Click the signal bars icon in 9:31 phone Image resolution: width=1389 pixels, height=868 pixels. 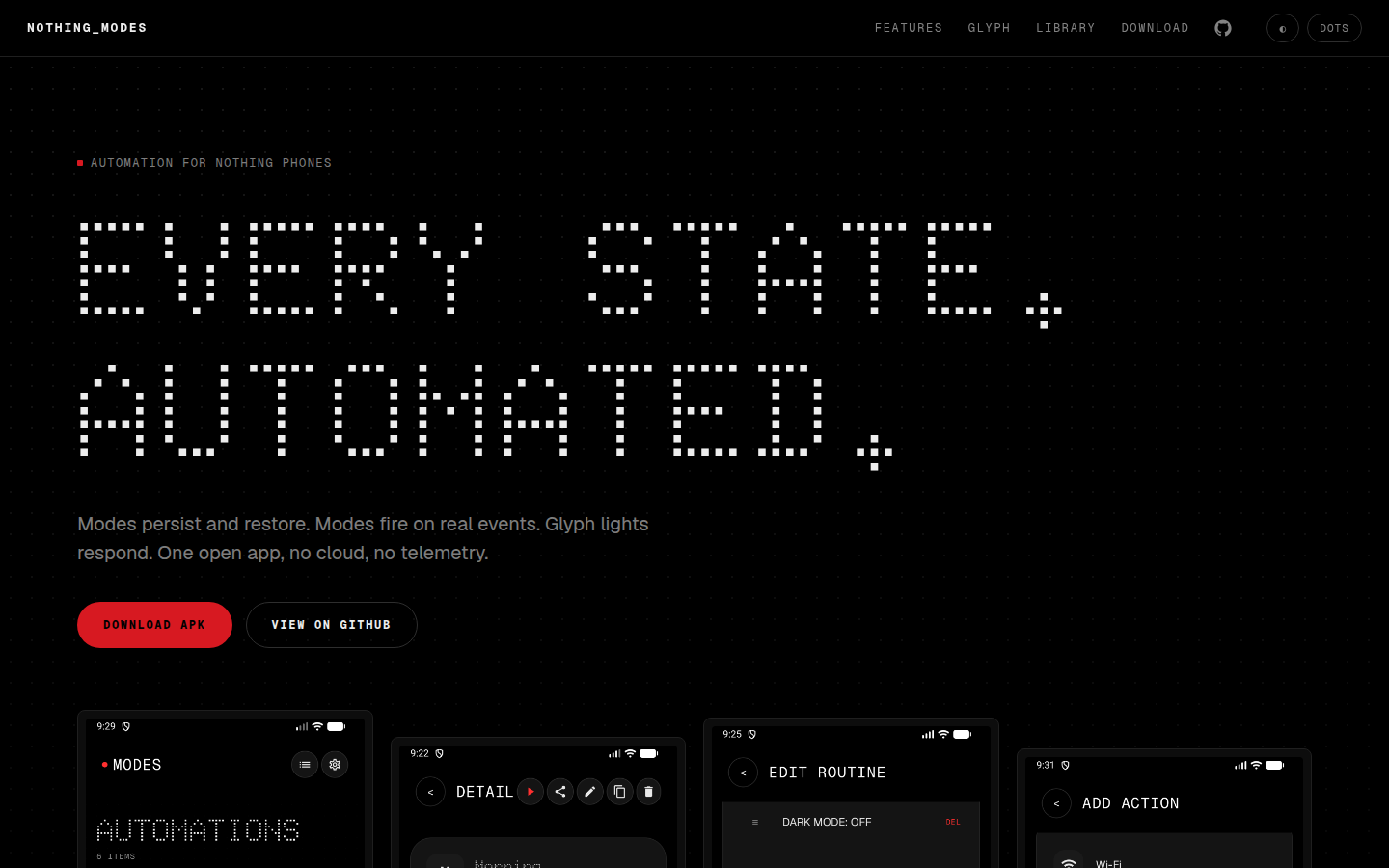point(1240,765)
